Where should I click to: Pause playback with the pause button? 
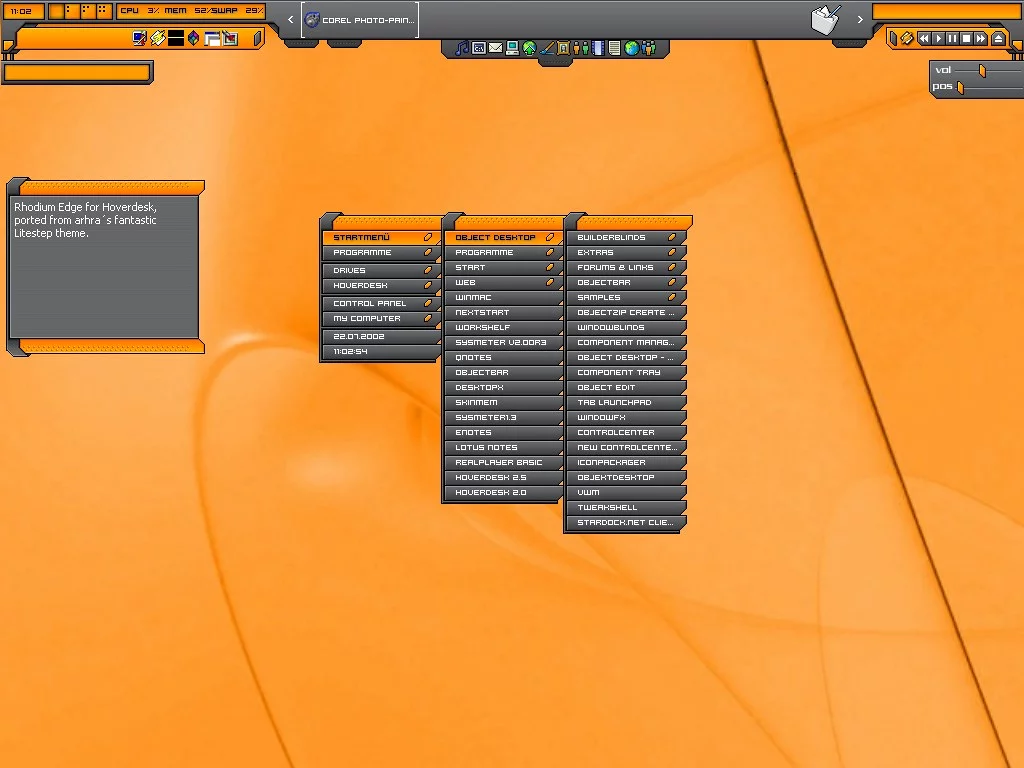point(952,38)
